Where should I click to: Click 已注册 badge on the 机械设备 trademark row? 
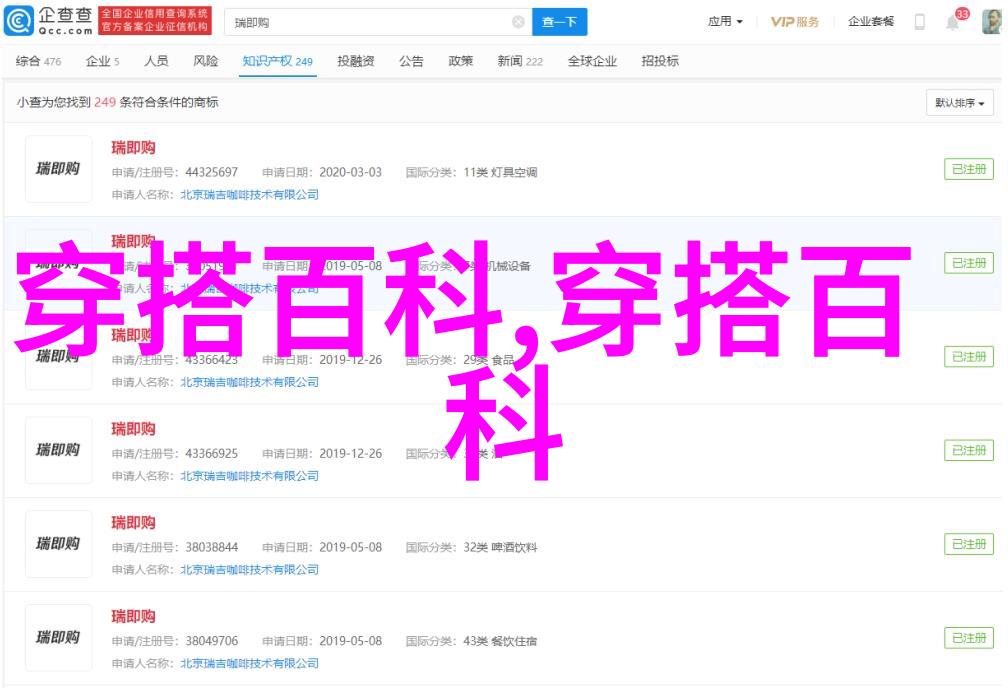(x=969, y=263)
